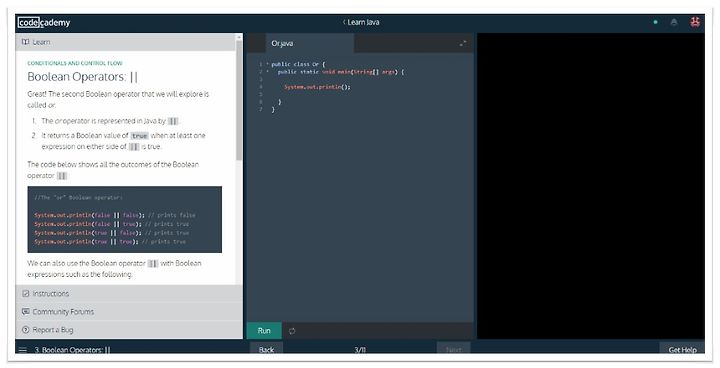The width and height of the screenshot is (720, 368).
Task: Click the 3/11 progress indicator
Action: tap(360, 350)
